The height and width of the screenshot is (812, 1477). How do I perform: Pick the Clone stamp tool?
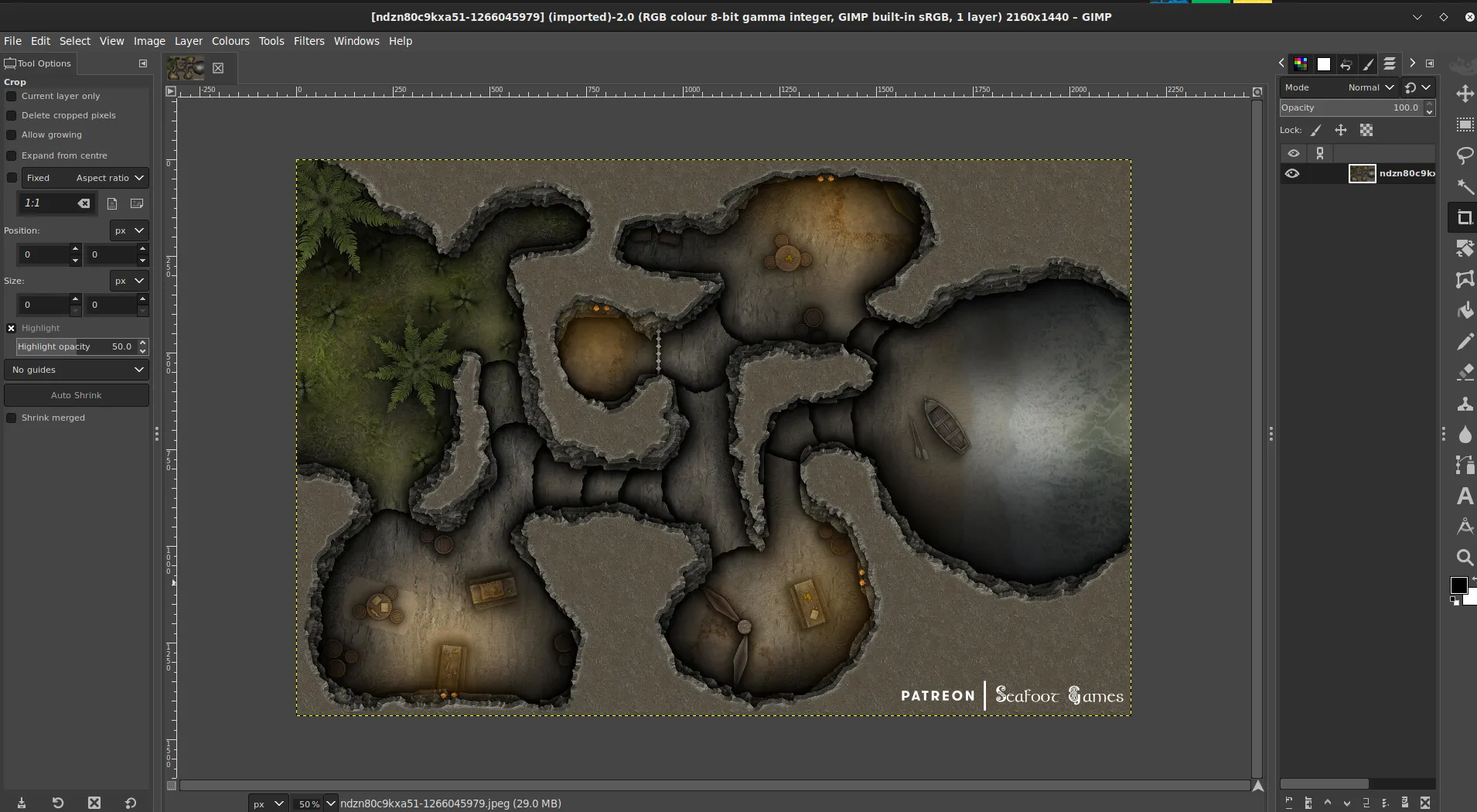[1465, 404]
